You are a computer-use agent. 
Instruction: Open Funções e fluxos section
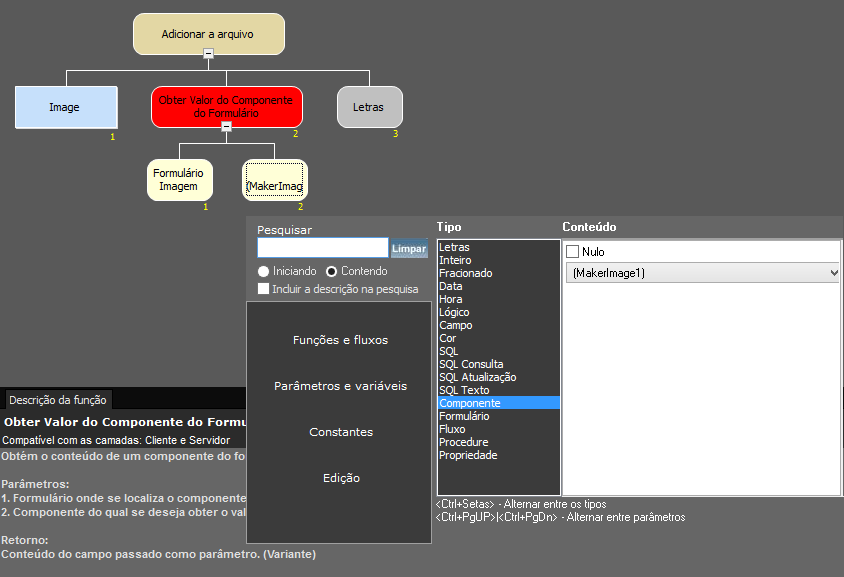340,340
